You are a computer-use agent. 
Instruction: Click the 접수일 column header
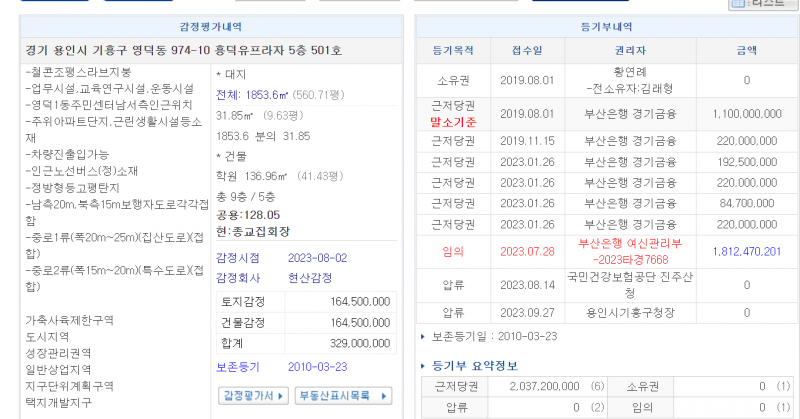527,49
